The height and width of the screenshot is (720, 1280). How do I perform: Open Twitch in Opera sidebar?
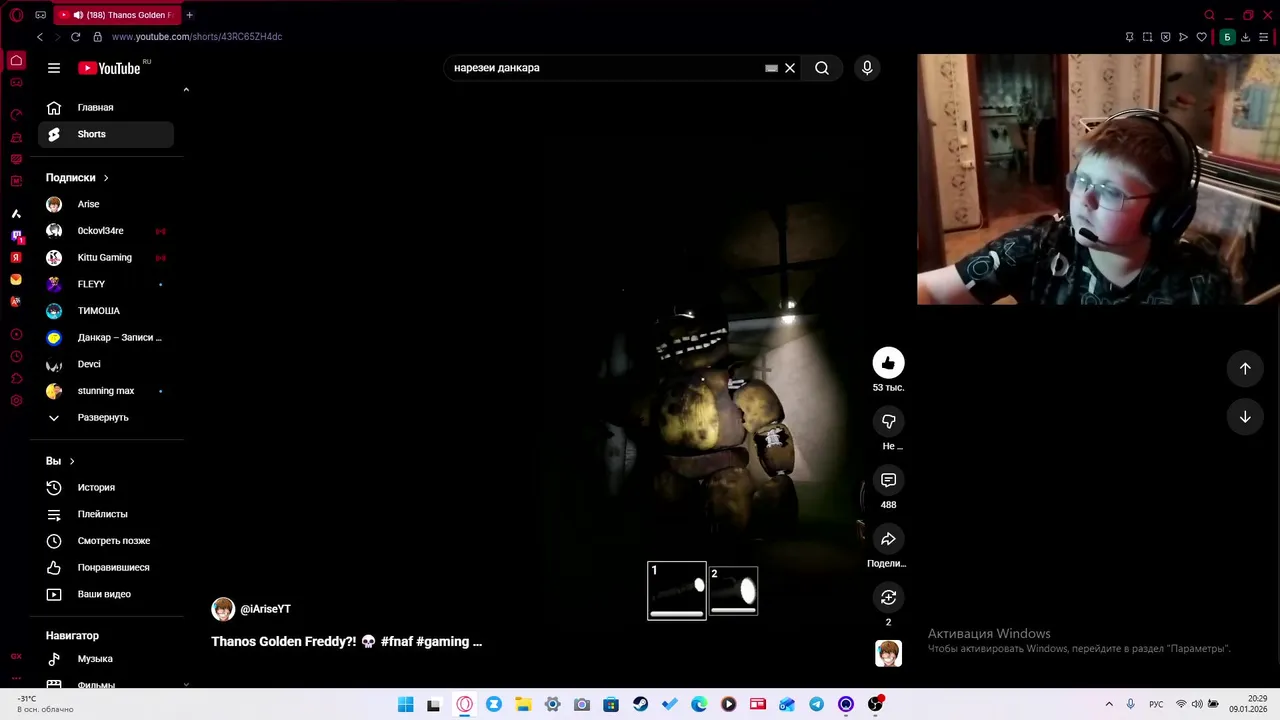(16, 236)
